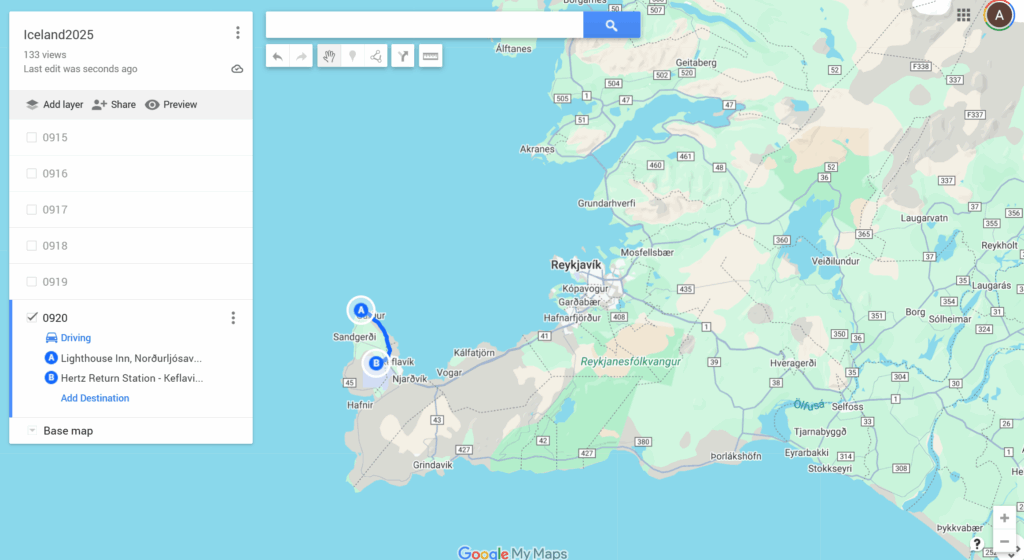Click the Hveragerði label on the map
1024x560 pixels.
click(x=793, y=363)
